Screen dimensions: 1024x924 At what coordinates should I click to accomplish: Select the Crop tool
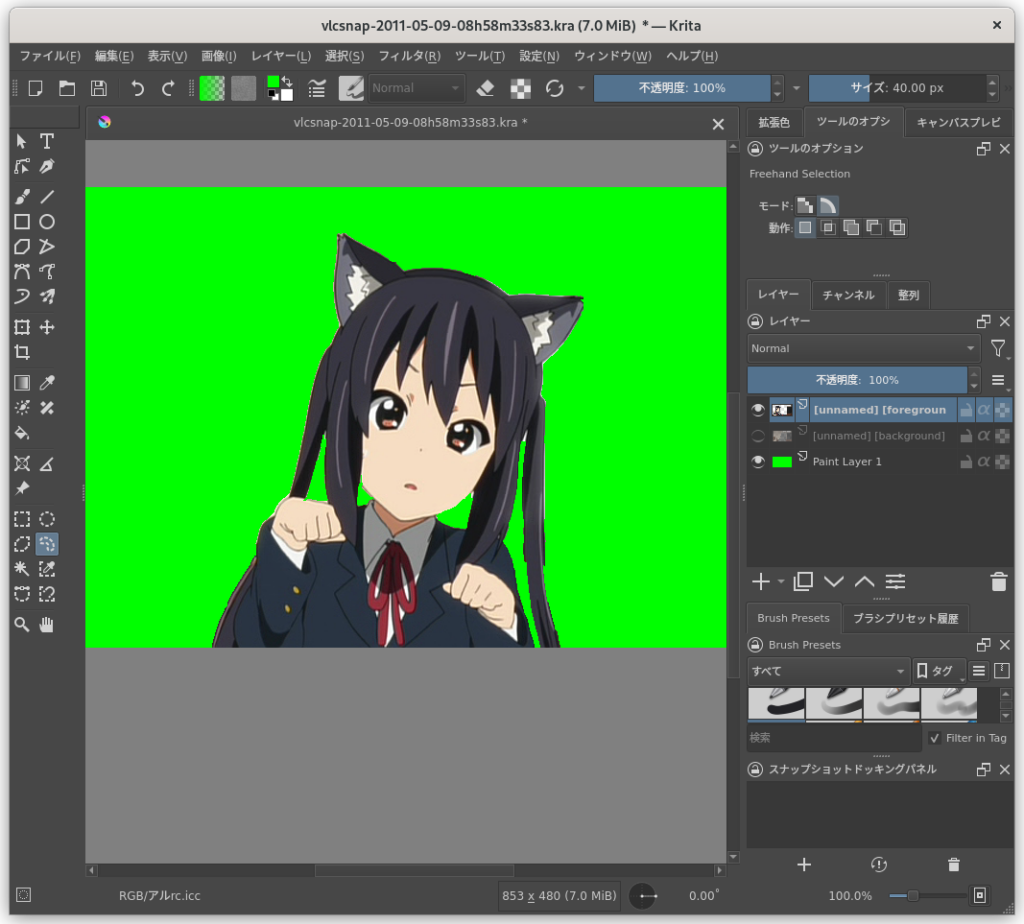pyautogui.click(x=22, y=353)
